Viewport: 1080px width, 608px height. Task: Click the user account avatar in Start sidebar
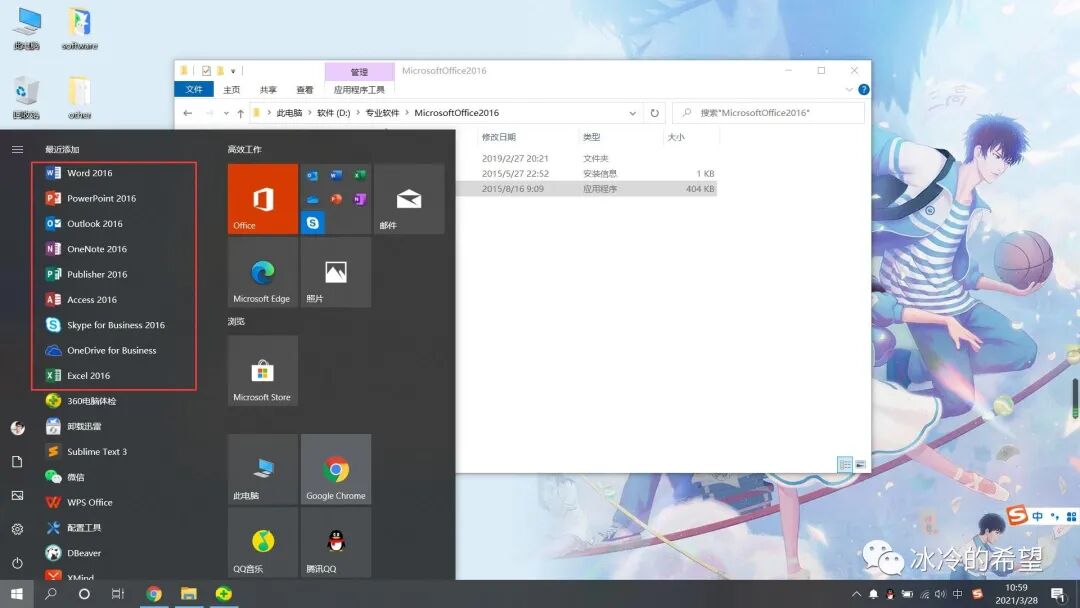click(17, 428)
